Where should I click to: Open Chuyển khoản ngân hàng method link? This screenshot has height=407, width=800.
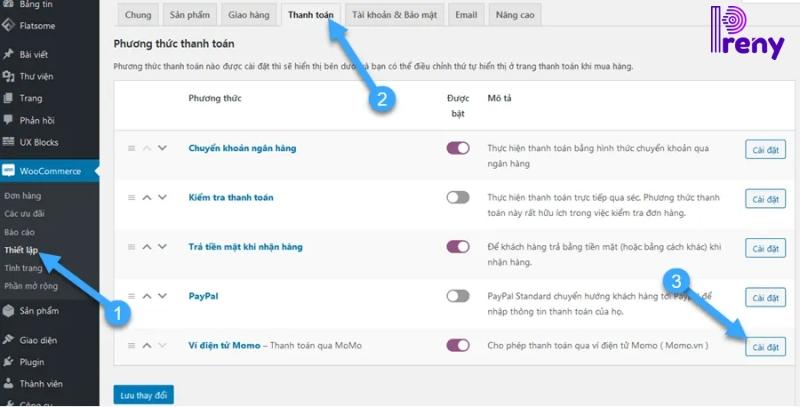click(x=242, y=148)
